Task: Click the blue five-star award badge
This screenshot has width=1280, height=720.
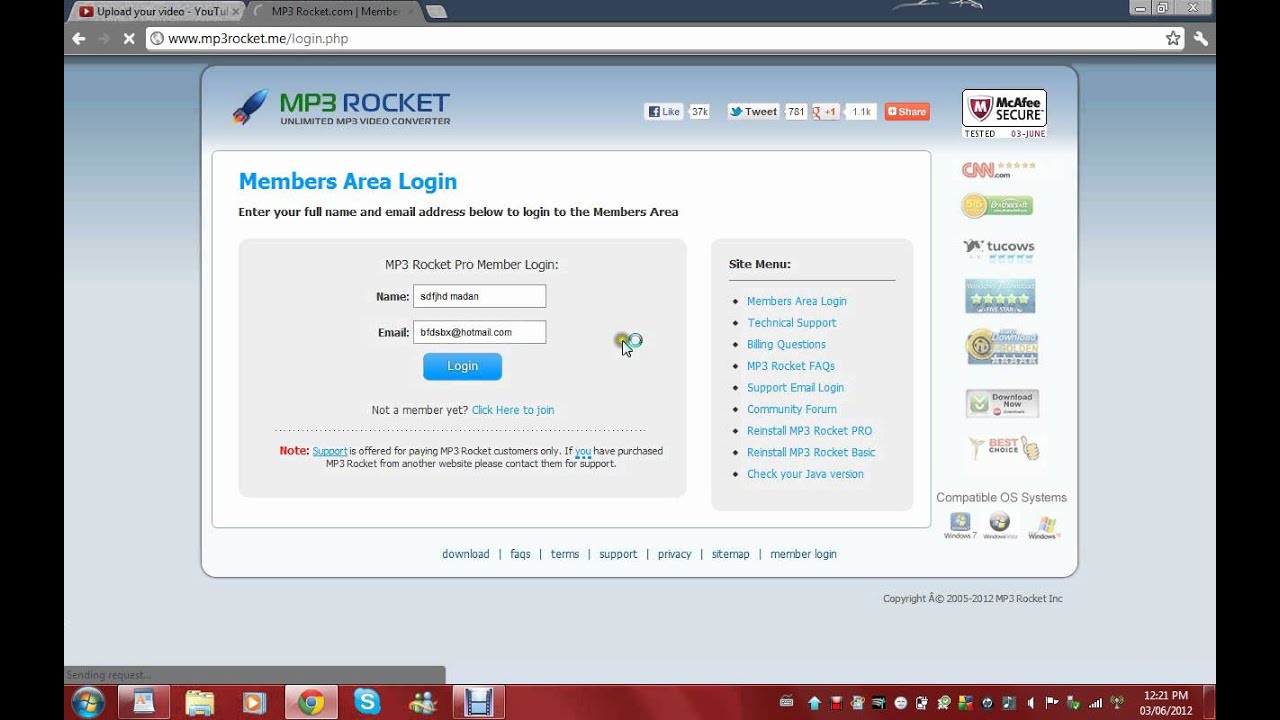Action: point(1000,296)
